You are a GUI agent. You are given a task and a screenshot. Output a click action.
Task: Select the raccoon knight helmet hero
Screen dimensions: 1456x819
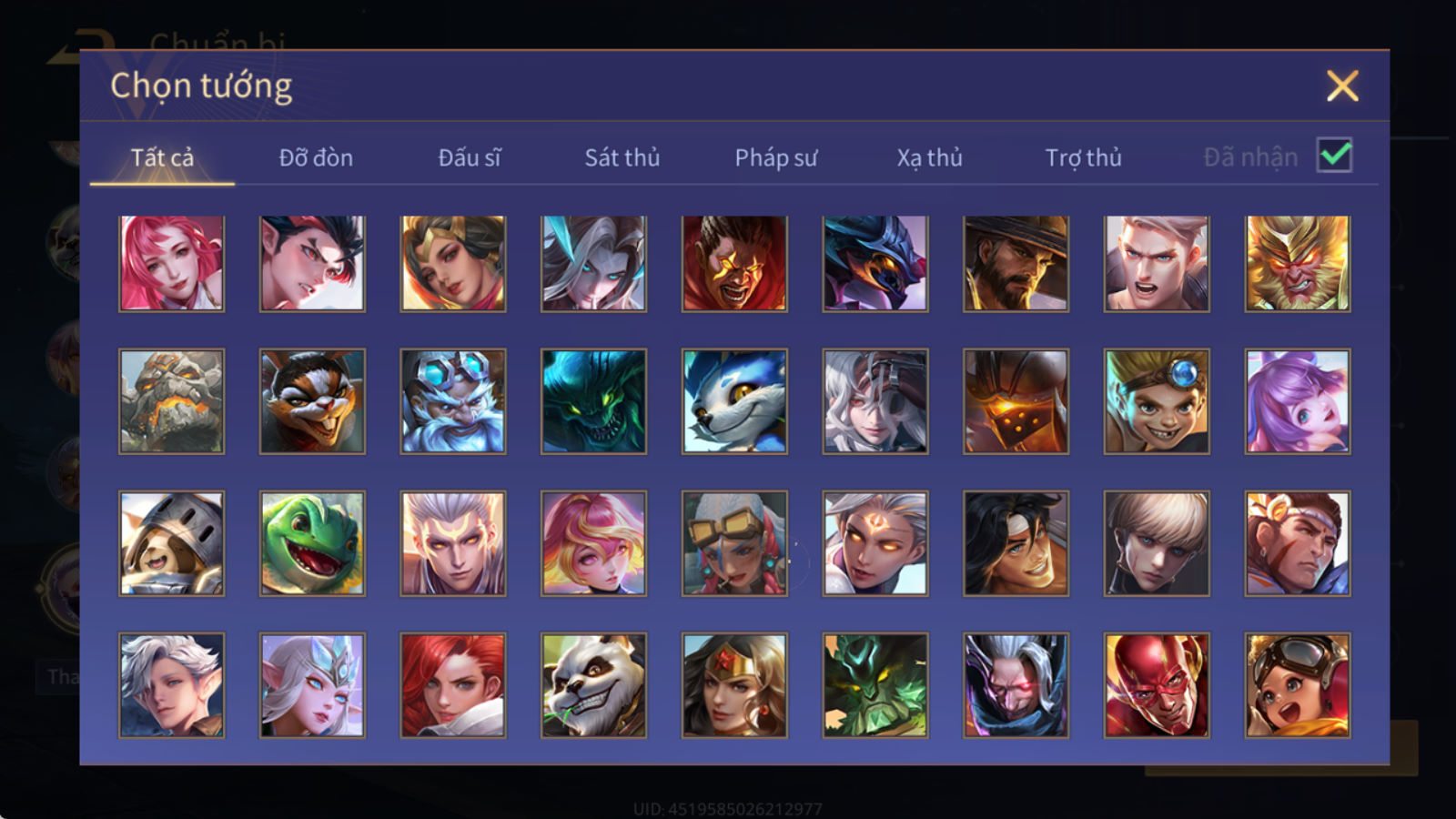pyautogui.click(x=171, y=543)
